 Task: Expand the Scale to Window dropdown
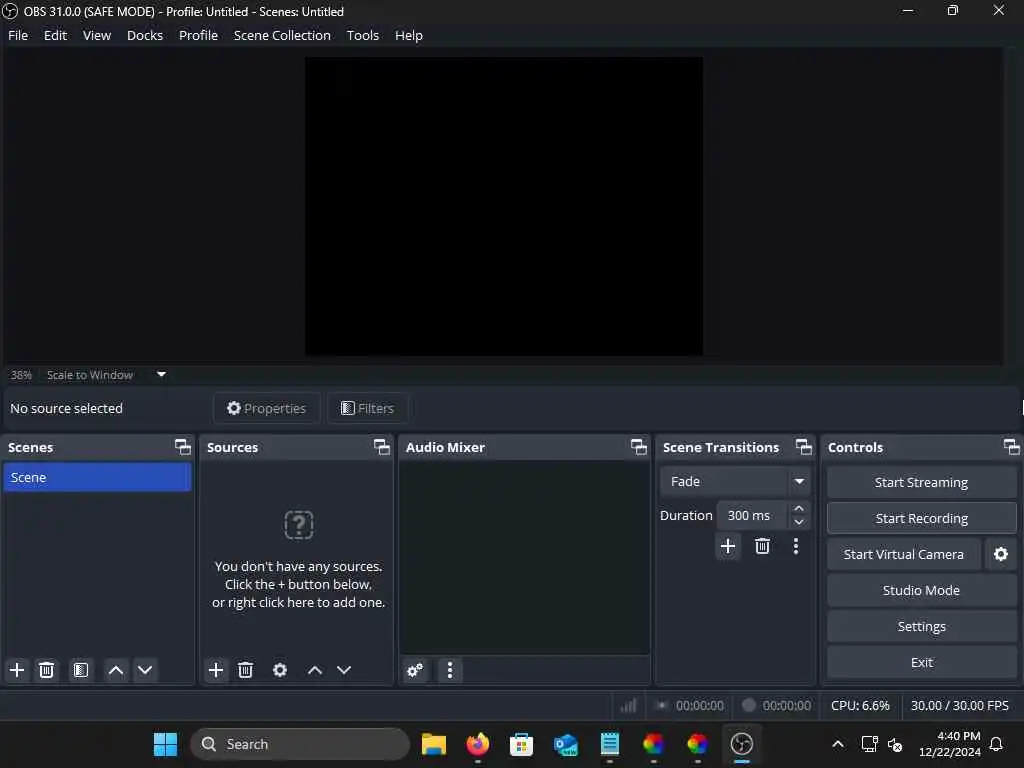click(161, 375)
